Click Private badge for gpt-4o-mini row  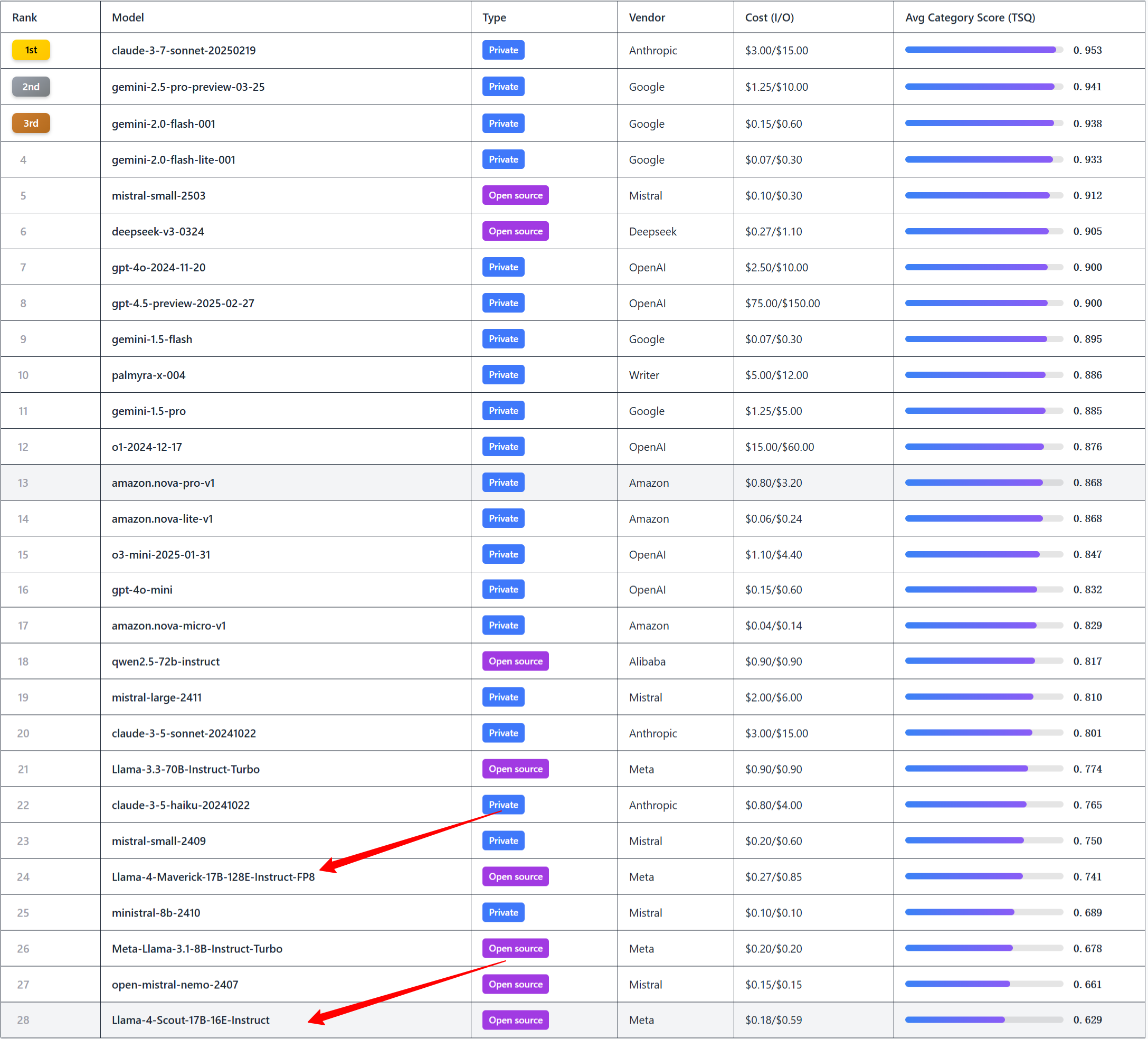pos(504,590)
